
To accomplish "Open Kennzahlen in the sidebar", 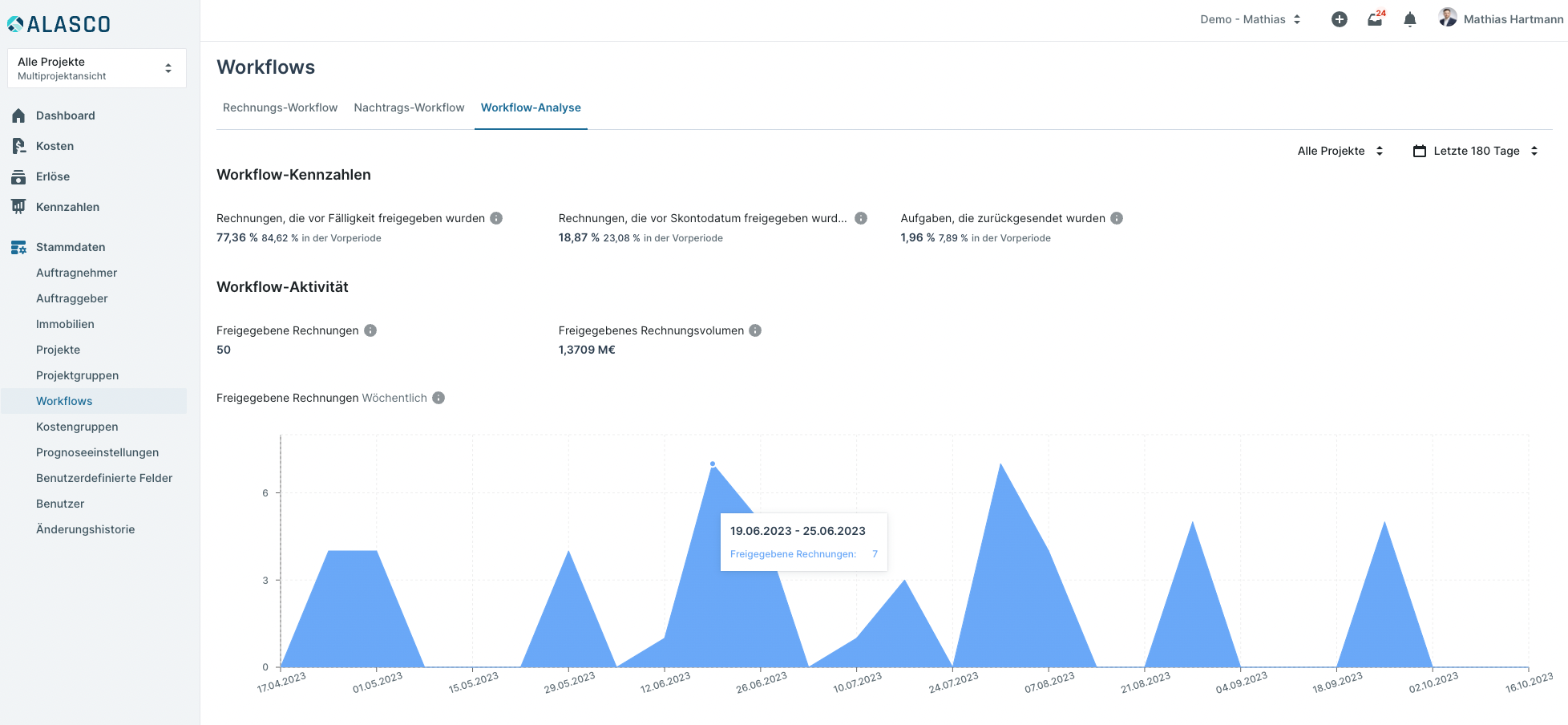I will coord(67,207).
